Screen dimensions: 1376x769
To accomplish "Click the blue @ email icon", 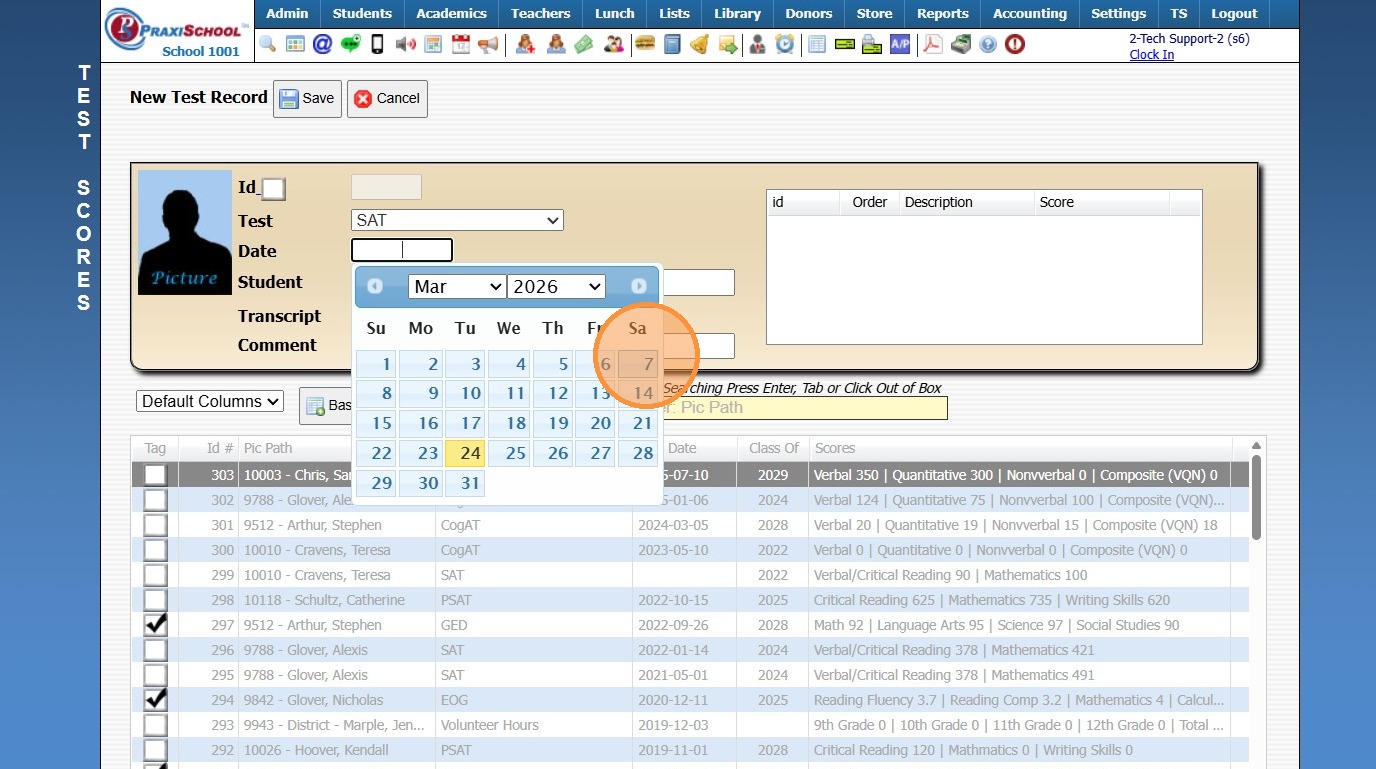I will [322, 44].
